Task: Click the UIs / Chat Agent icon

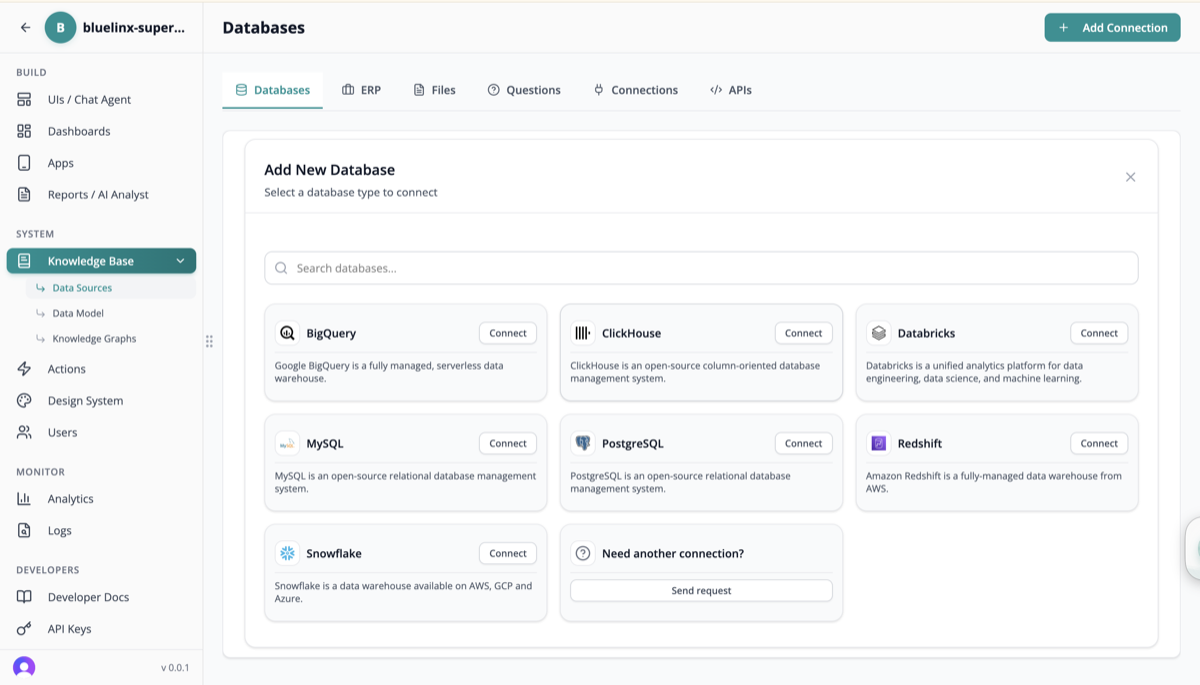Action: click(24, 100)
